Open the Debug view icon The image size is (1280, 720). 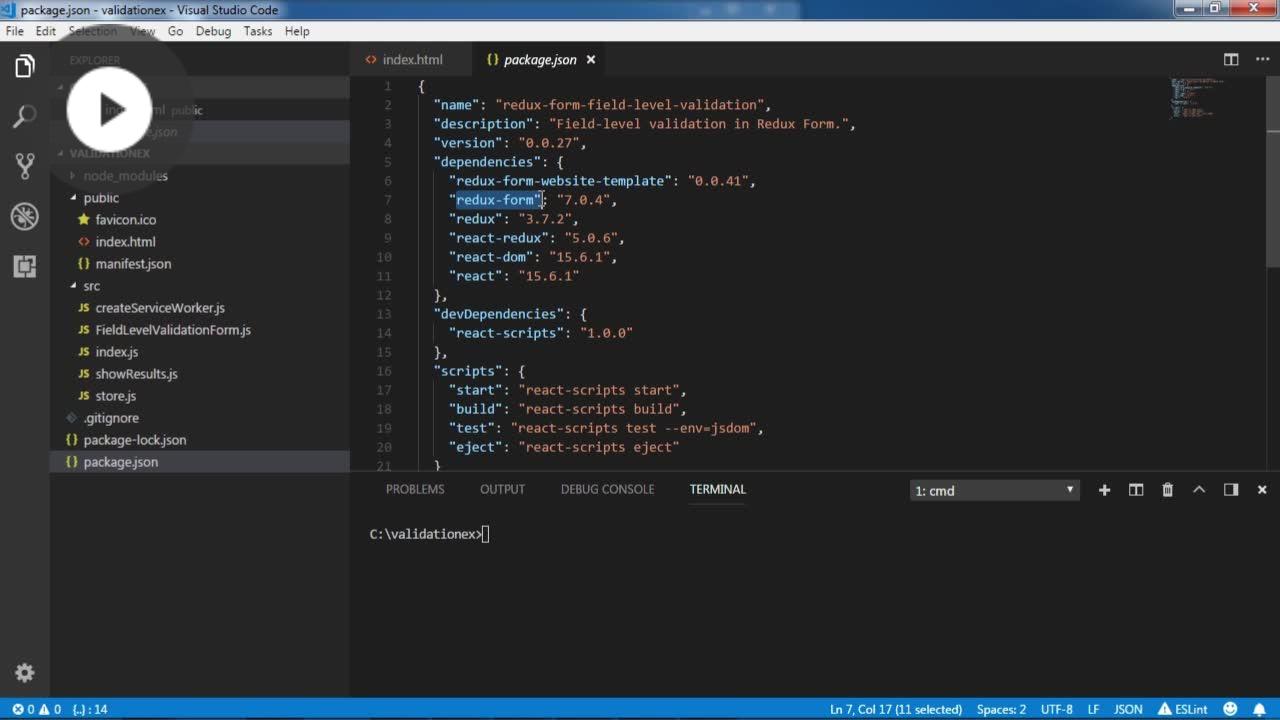[25, 216]
